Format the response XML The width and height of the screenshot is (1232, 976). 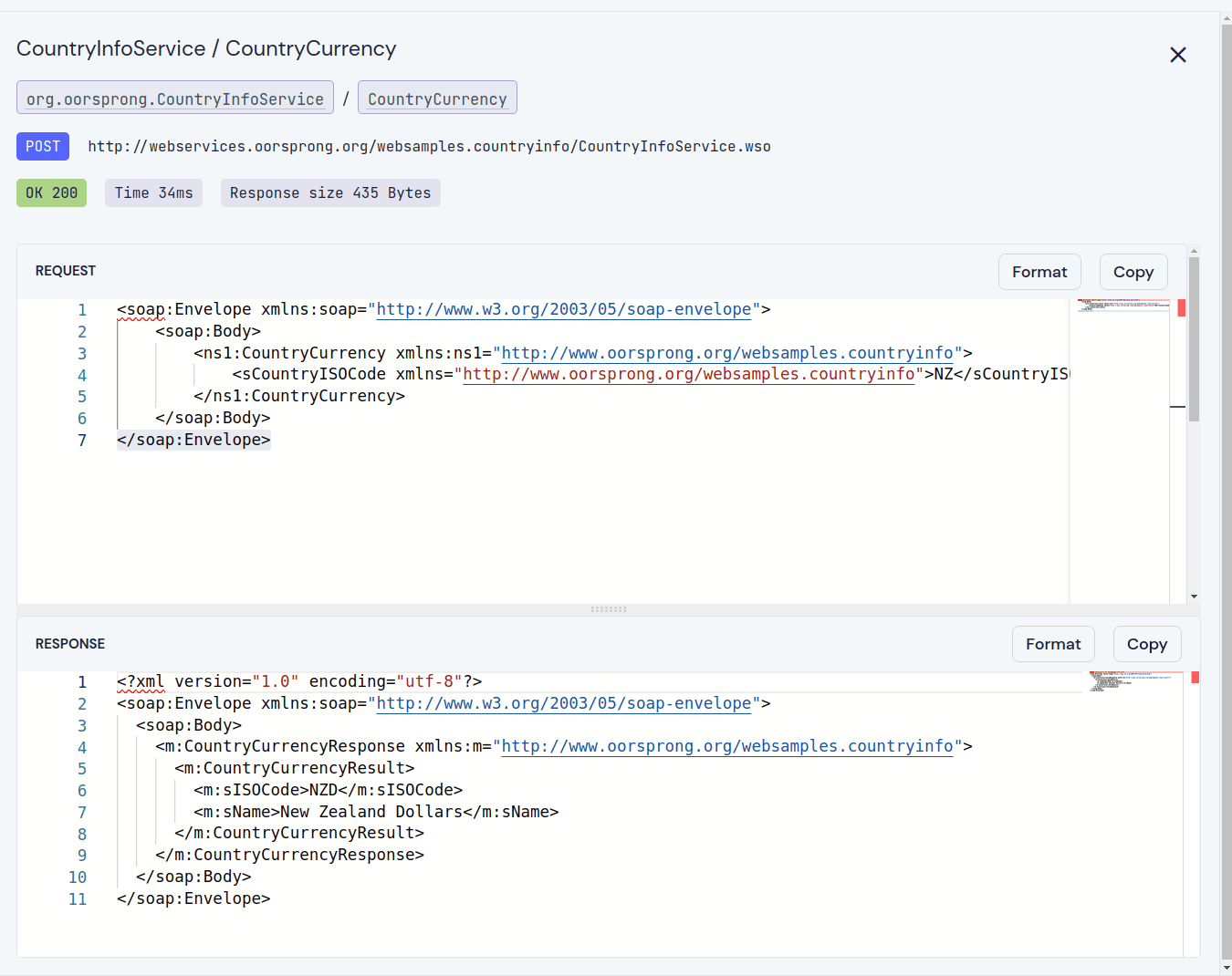click(x=1052, y=644)
